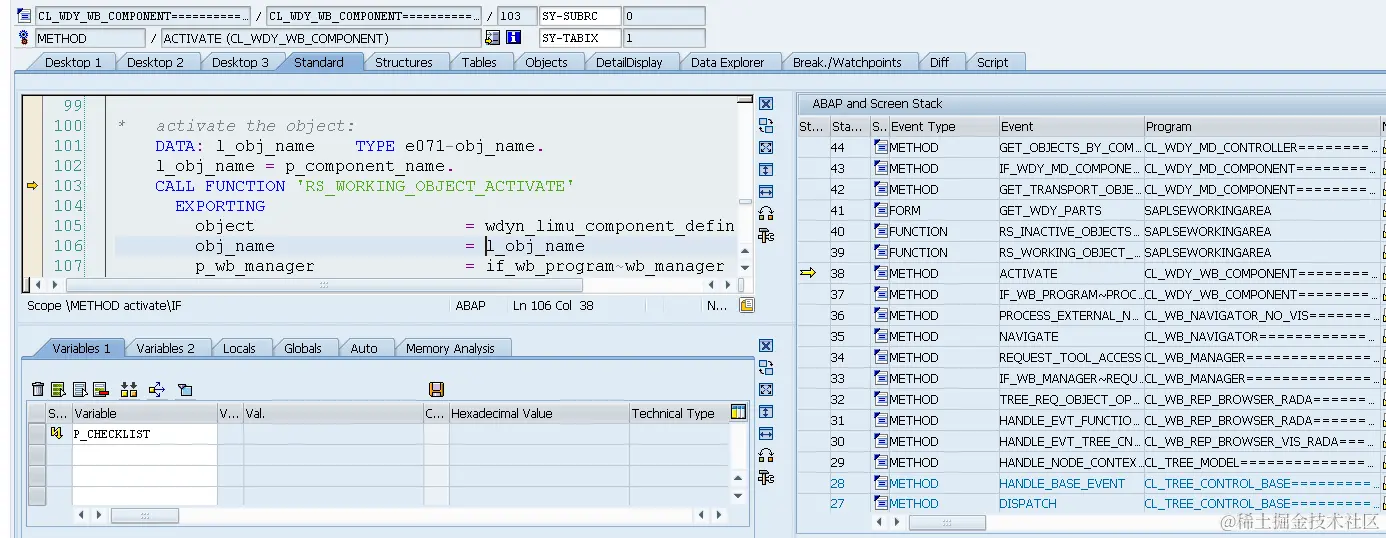1386x538 pixels.
Task: Exchange the source code tool
Action: pos(766,126)
